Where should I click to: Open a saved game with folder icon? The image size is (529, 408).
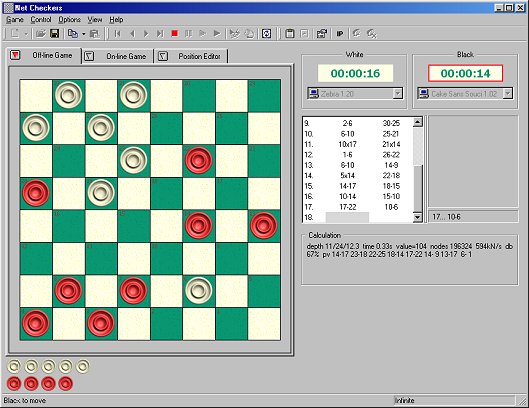click(x=40, y=33)
